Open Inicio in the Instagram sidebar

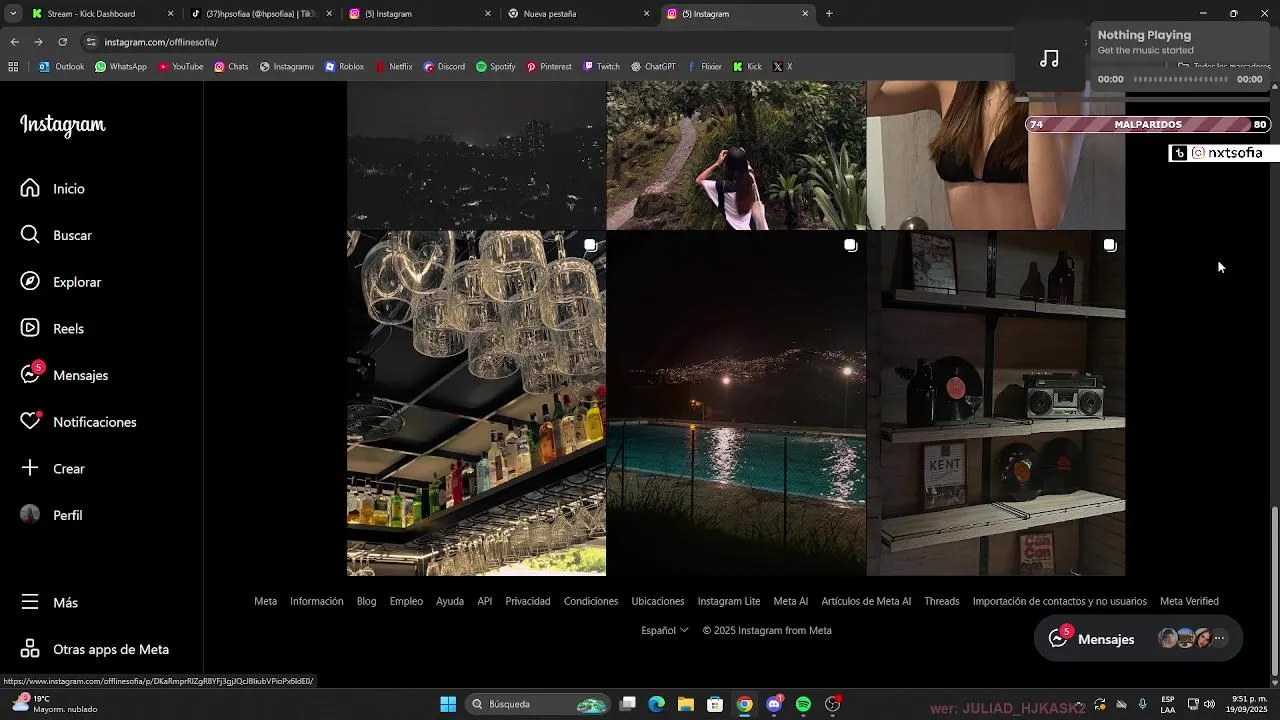(x=54, y=188)
